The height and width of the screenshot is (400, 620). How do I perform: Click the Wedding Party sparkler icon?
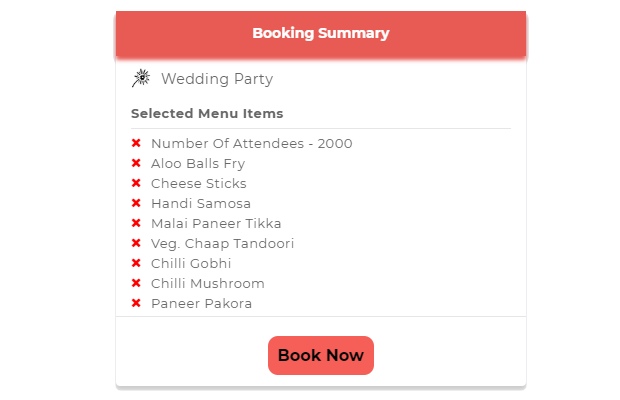(x=141, y=78)
